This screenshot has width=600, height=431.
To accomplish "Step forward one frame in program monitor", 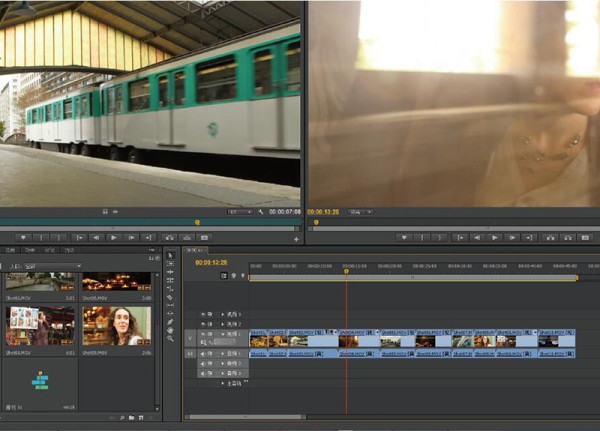I will 512,238.
